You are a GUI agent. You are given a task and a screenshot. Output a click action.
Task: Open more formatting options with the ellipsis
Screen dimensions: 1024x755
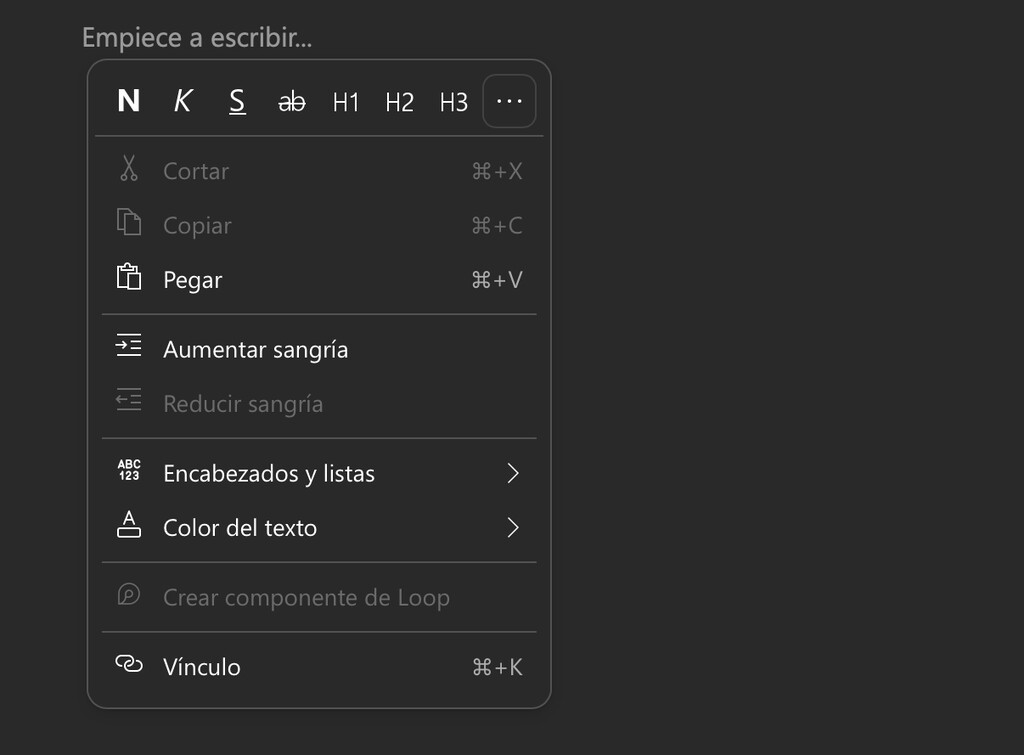pyautogui.click(x=509, y=101)
